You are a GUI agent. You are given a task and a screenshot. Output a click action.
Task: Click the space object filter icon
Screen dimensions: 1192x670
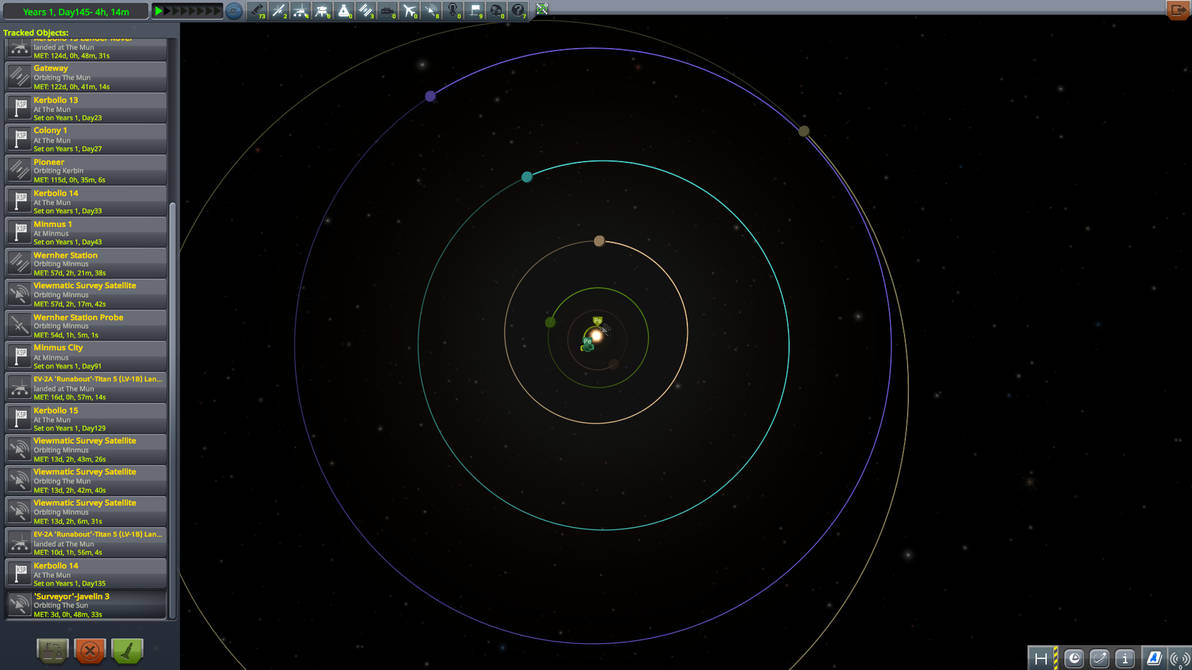496,11
